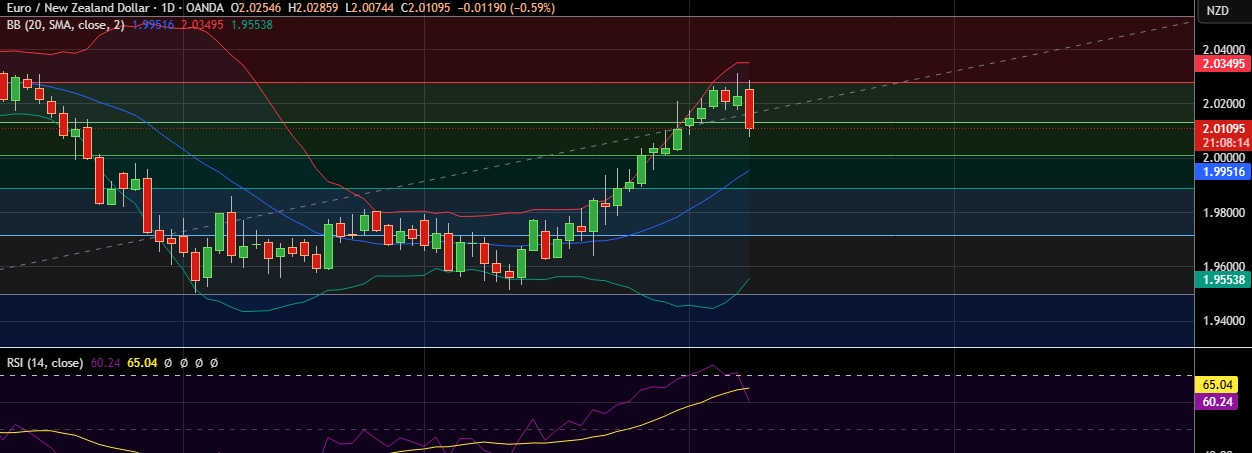This screenshot has height=453, width=1252.
Task: Click the green BB lower value 1.95538 in the legend
Action: point(250,25)
